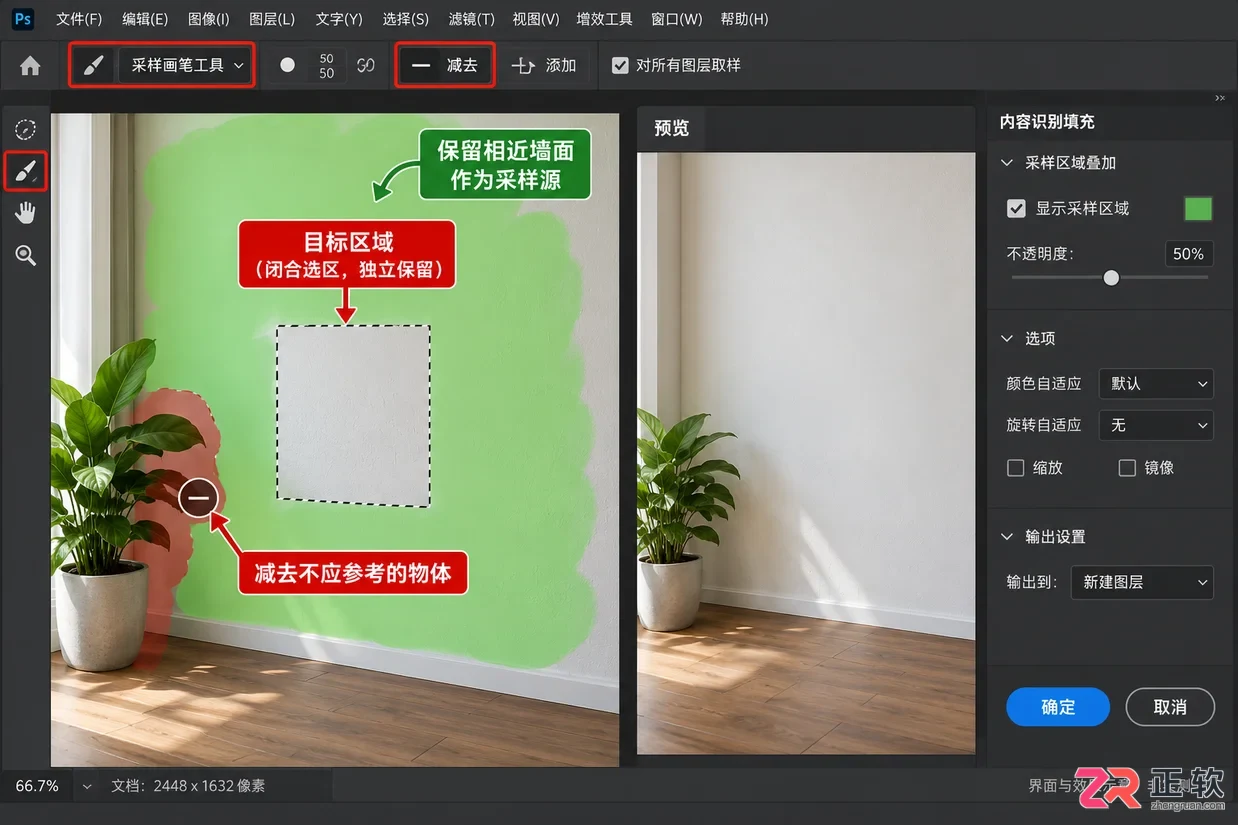Toggle 对所有图层取样 checkbox
The height and width of the screenshot is (825, 1238).
point(620,65)
